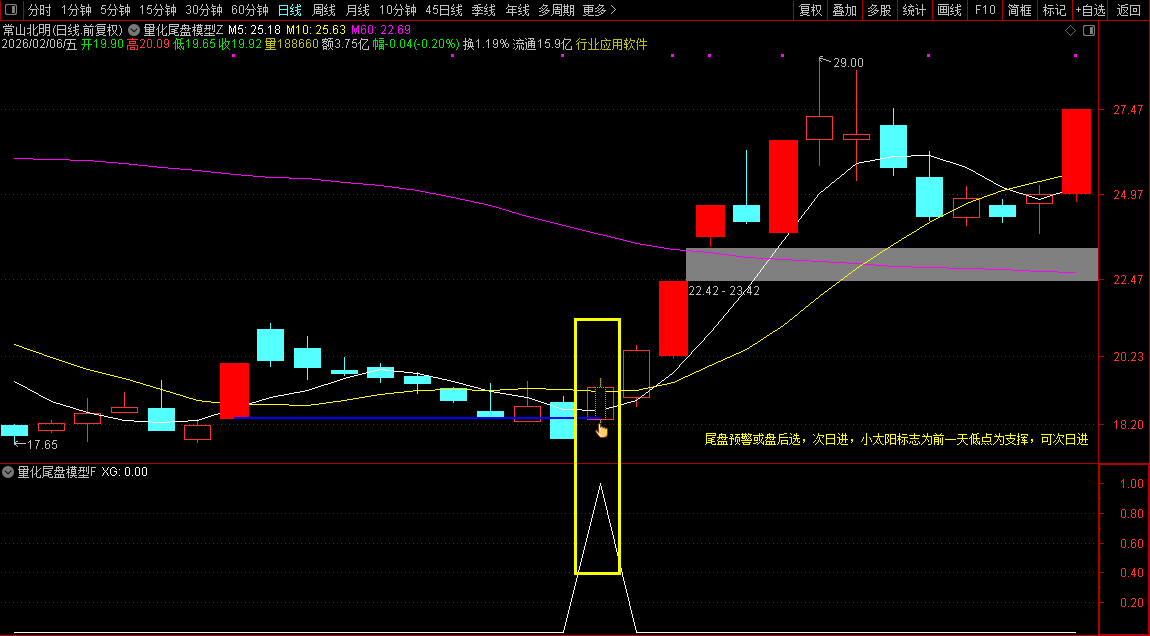The height and width of the screenshot is (636, 1150).
Task: Click the 20.23 price axis value
Action: tap(1127, 357)
